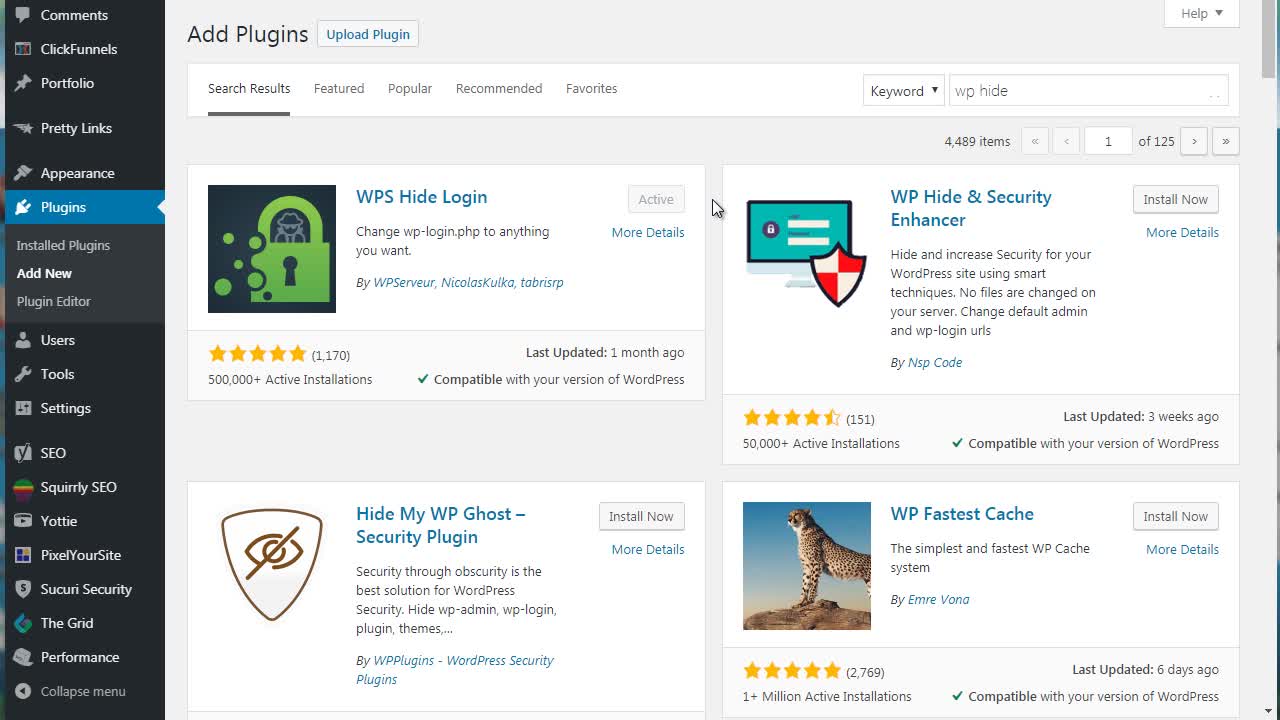Open WPS Hide Login padlock thumbnail
Screen dimensions: 1280x720
272,249
